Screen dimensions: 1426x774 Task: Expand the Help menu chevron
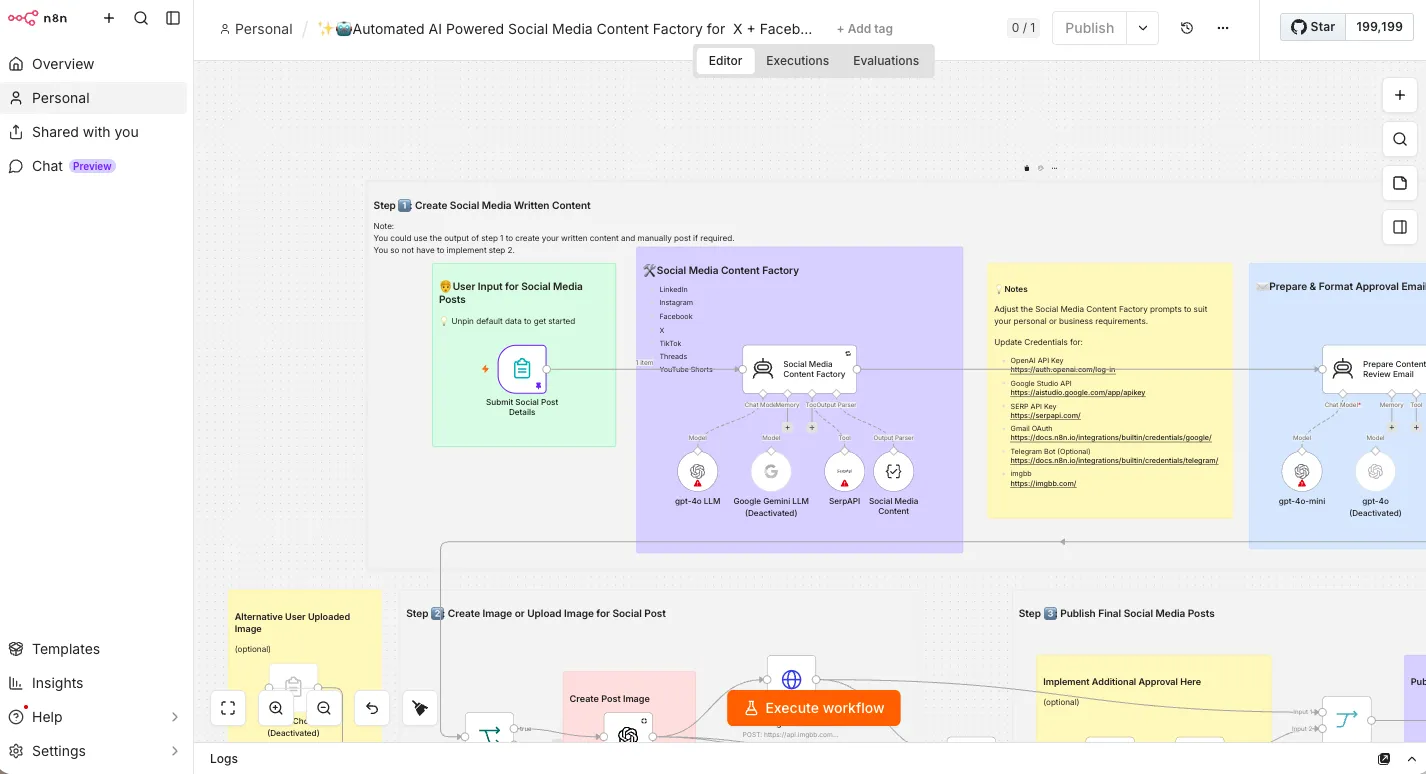coord(175,717)
